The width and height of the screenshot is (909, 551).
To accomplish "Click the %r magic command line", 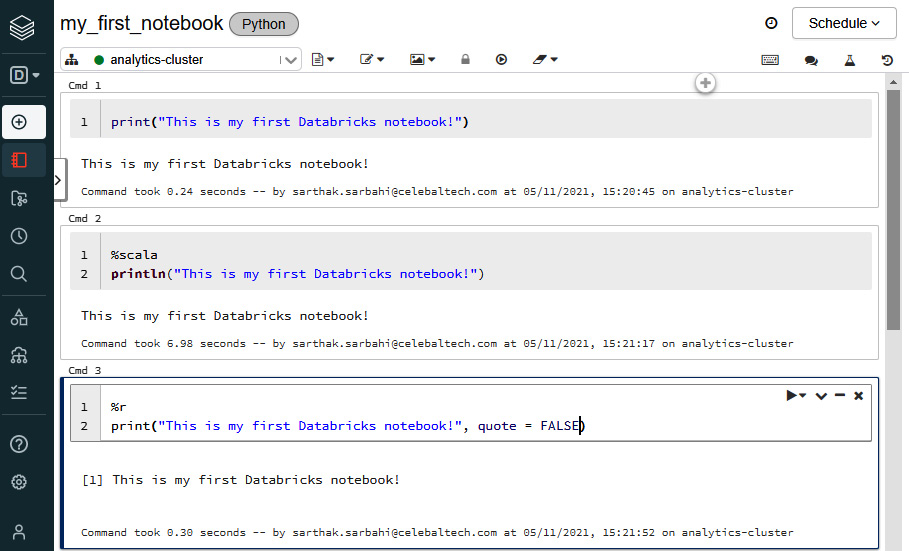I will 118,407.
